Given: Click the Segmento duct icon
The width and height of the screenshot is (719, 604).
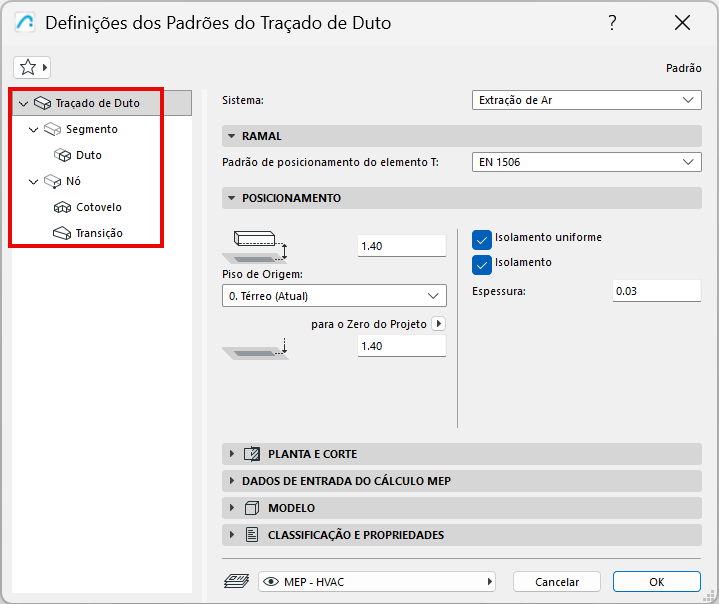Looking at the screenshot, I should (x=52, y=129).
